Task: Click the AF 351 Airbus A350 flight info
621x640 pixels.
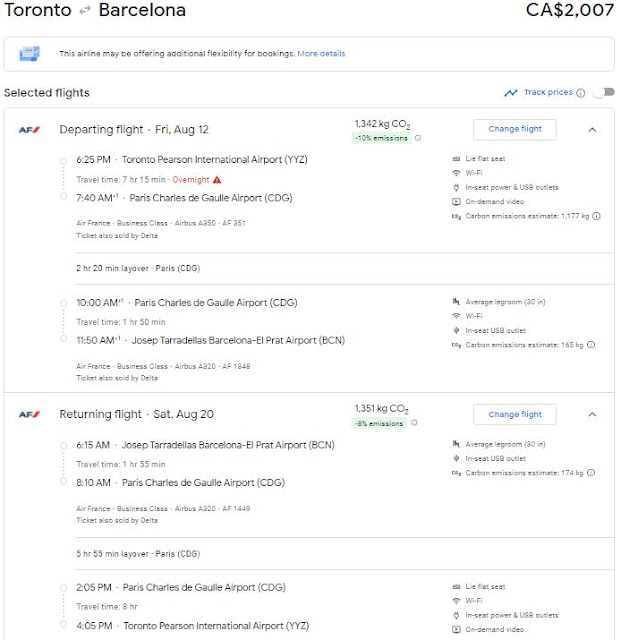Action: [160, 223]
